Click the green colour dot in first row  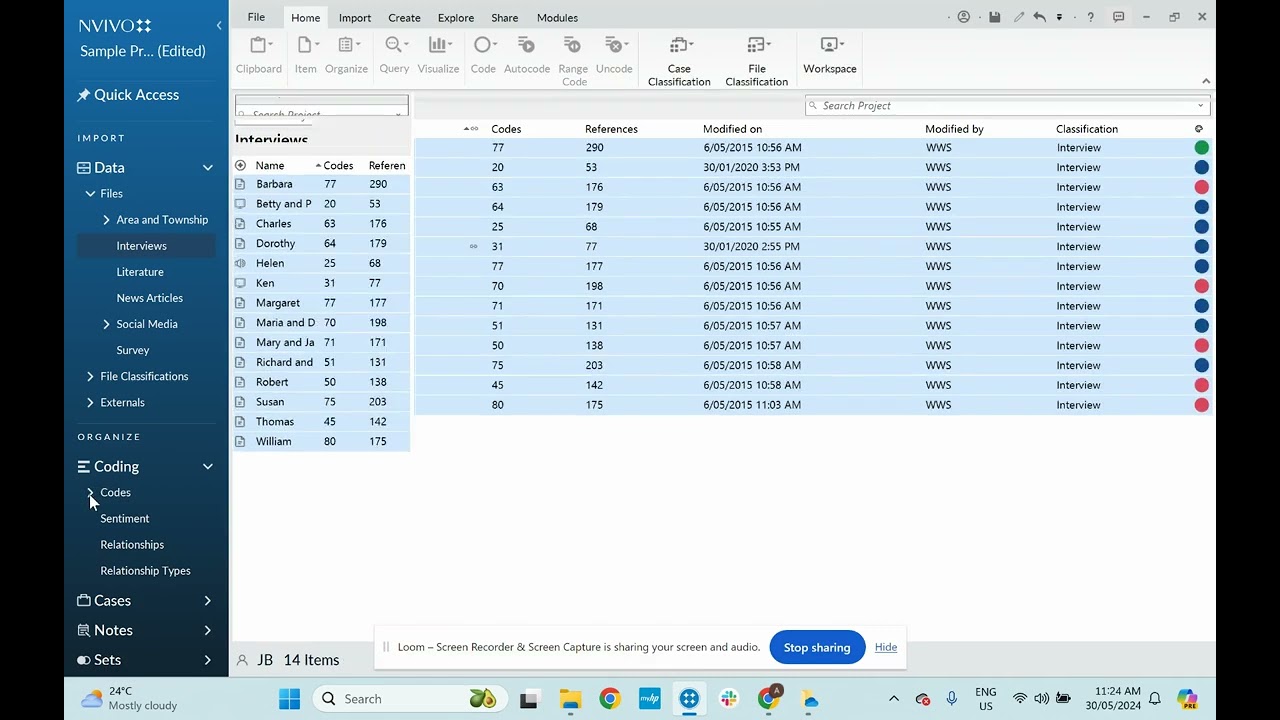(x=1202, y=147)
